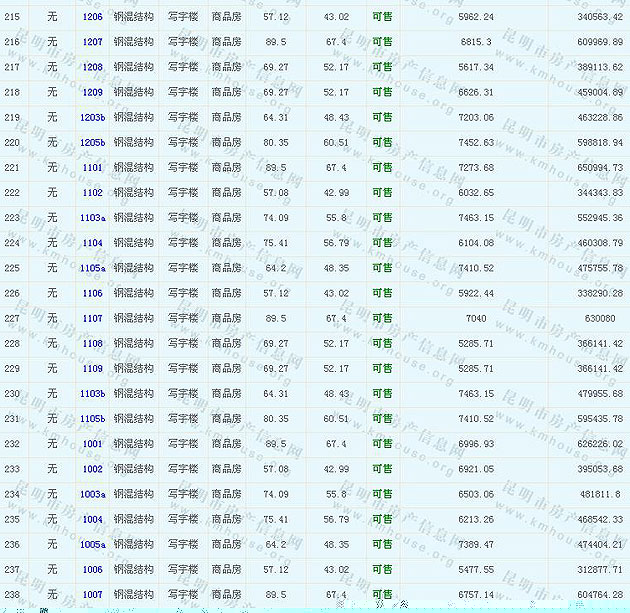This screenshot has height=613, width=630.
Task: Select room 1209 link
Action: [x=92, y=92]
